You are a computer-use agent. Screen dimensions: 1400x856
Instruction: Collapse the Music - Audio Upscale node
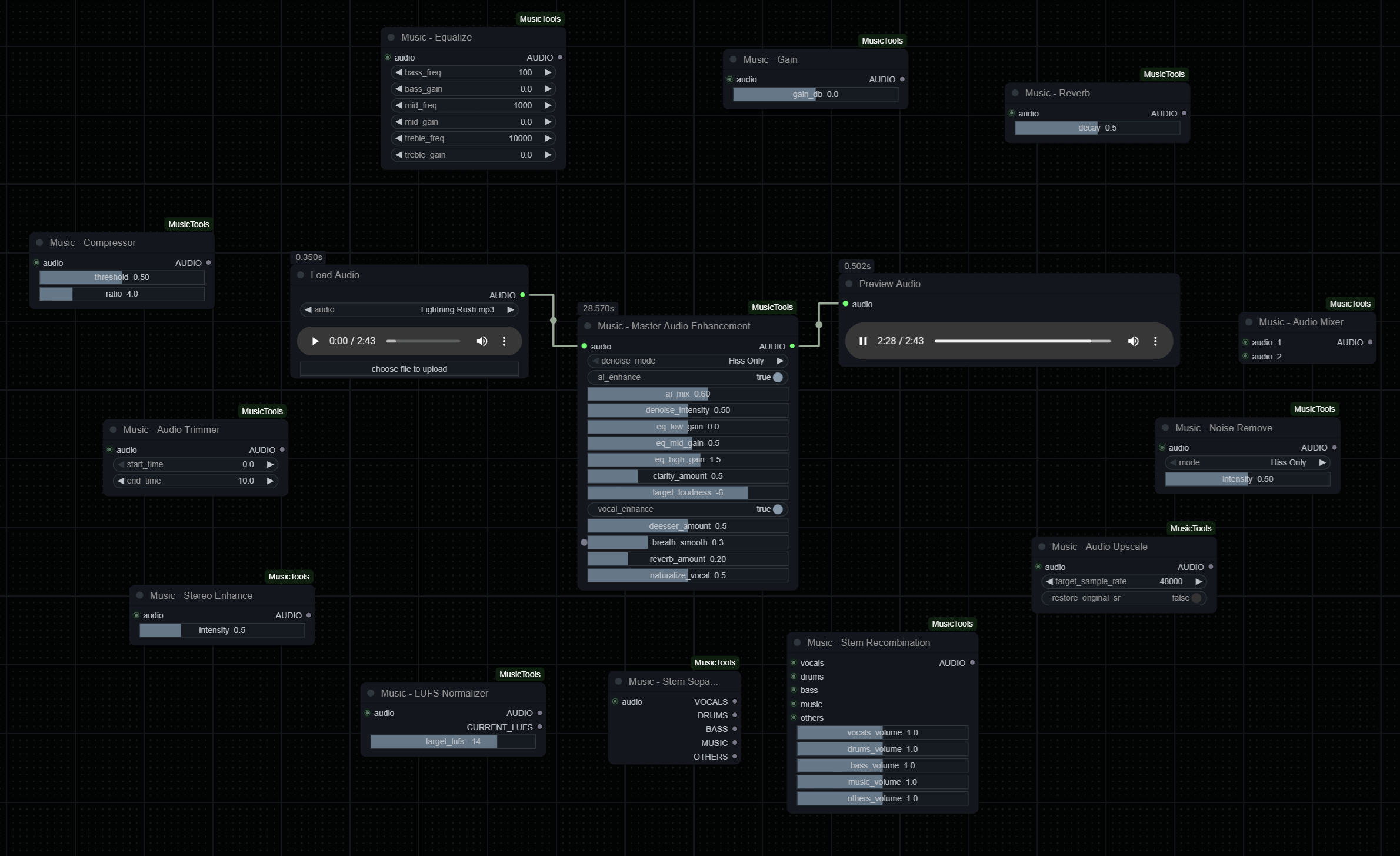click(1042, 547)
